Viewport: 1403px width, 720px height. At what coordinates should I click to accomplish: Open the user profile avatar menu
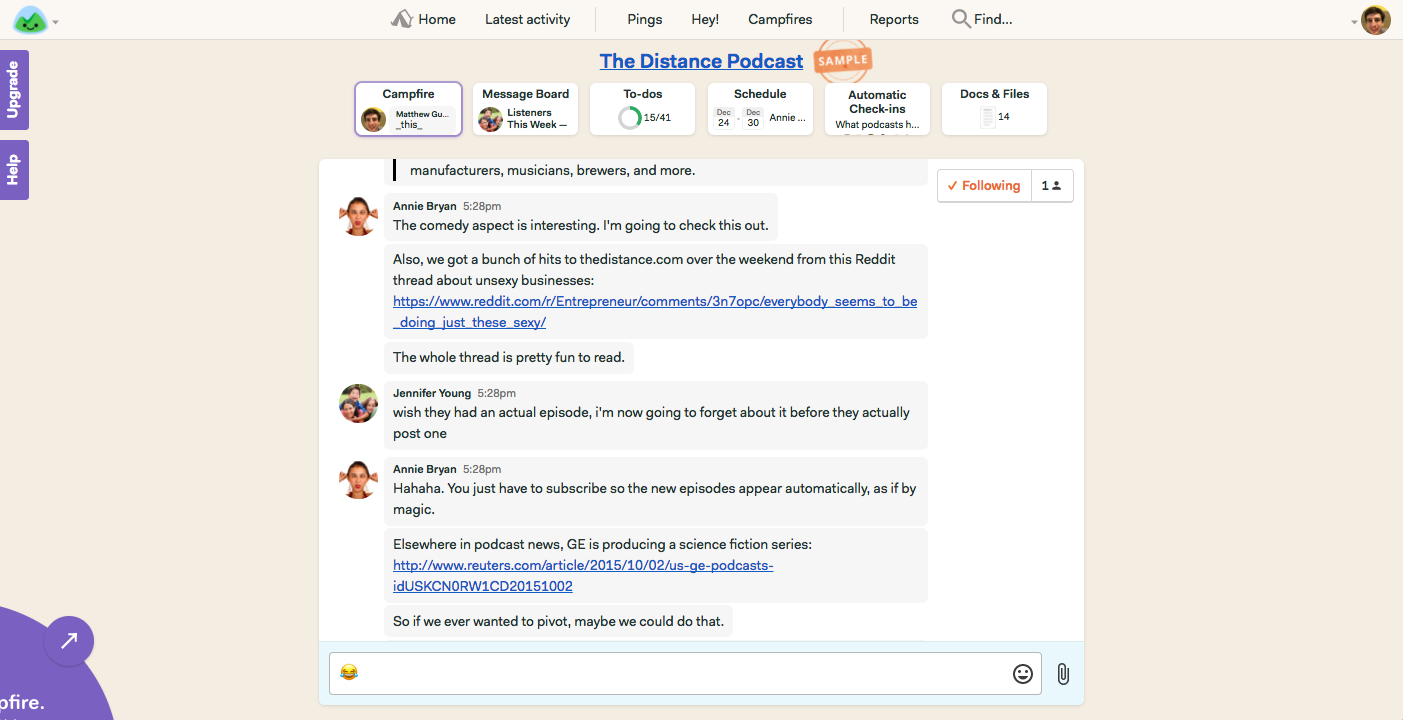pyautogui.click(x=1376, y=20)
